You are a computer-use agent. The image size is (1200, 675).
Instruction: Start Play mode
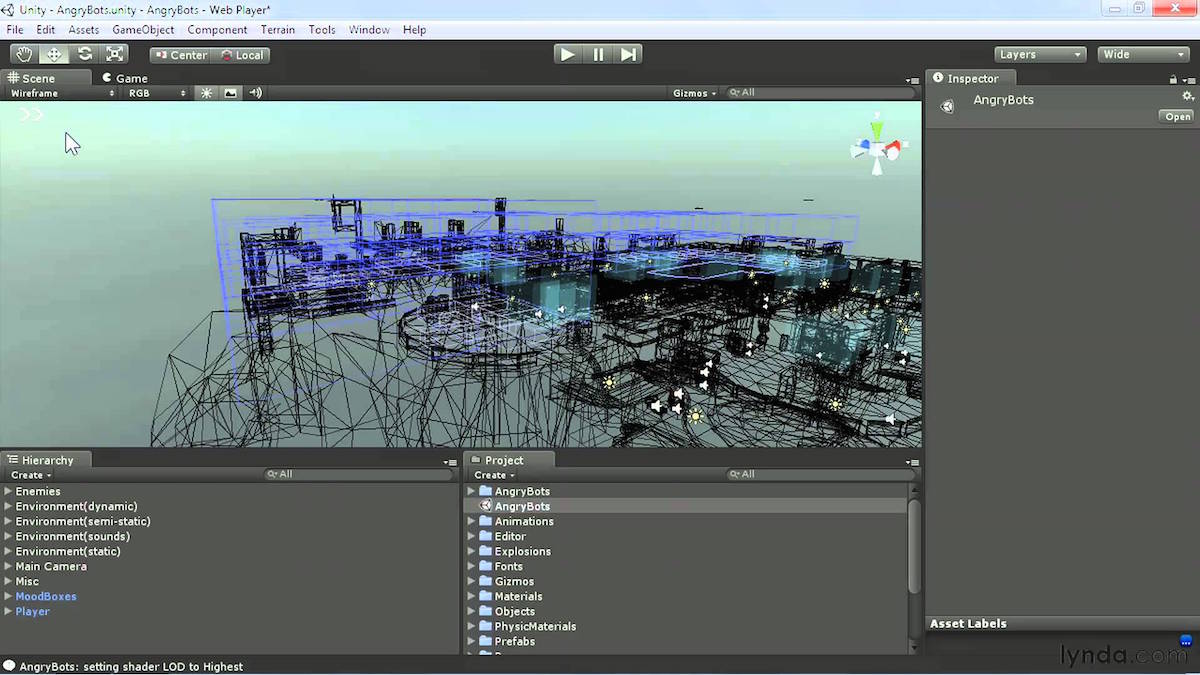click(567, 55)
